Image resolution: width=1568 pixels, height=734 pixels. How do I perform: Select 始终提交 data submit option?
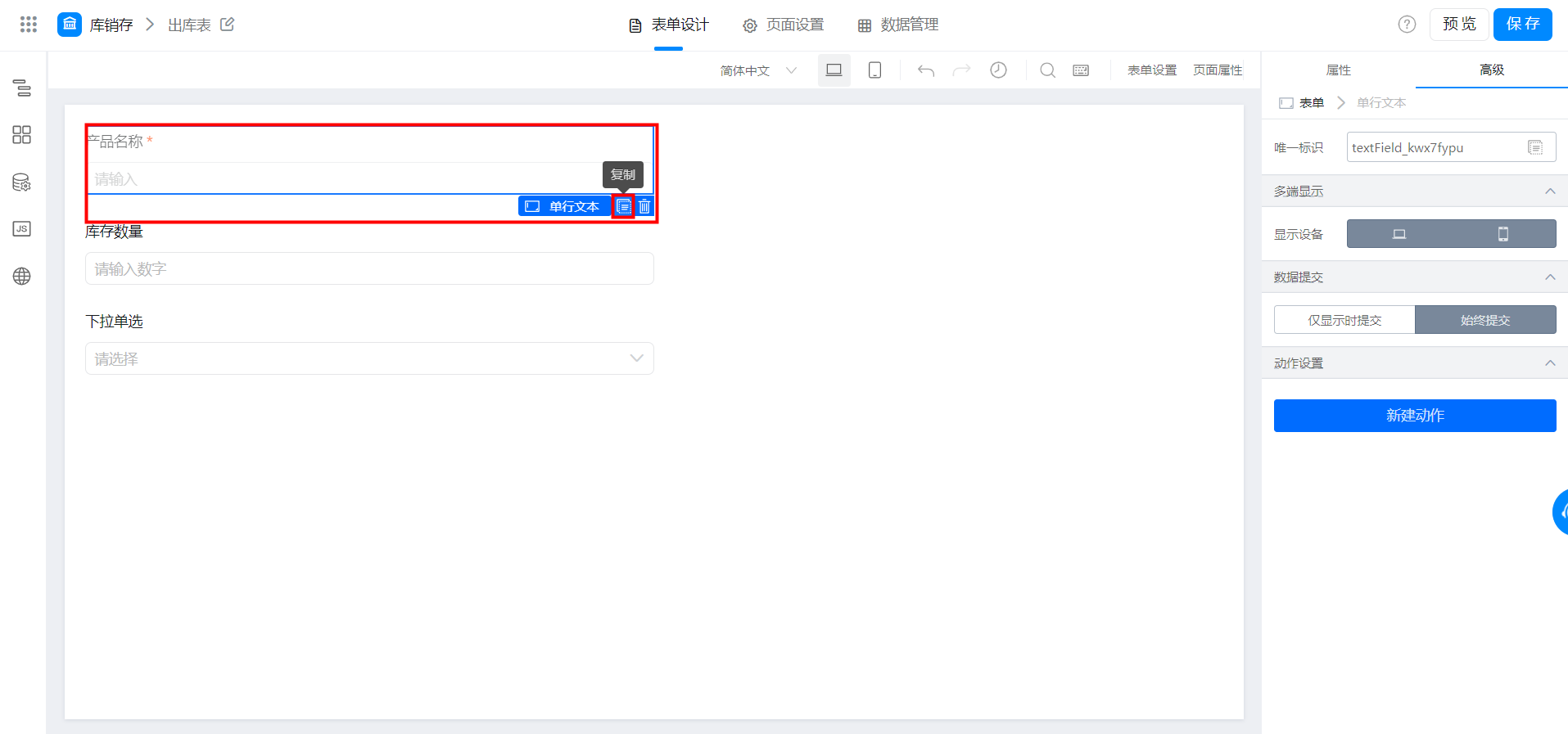click(x=1485, y=320)
